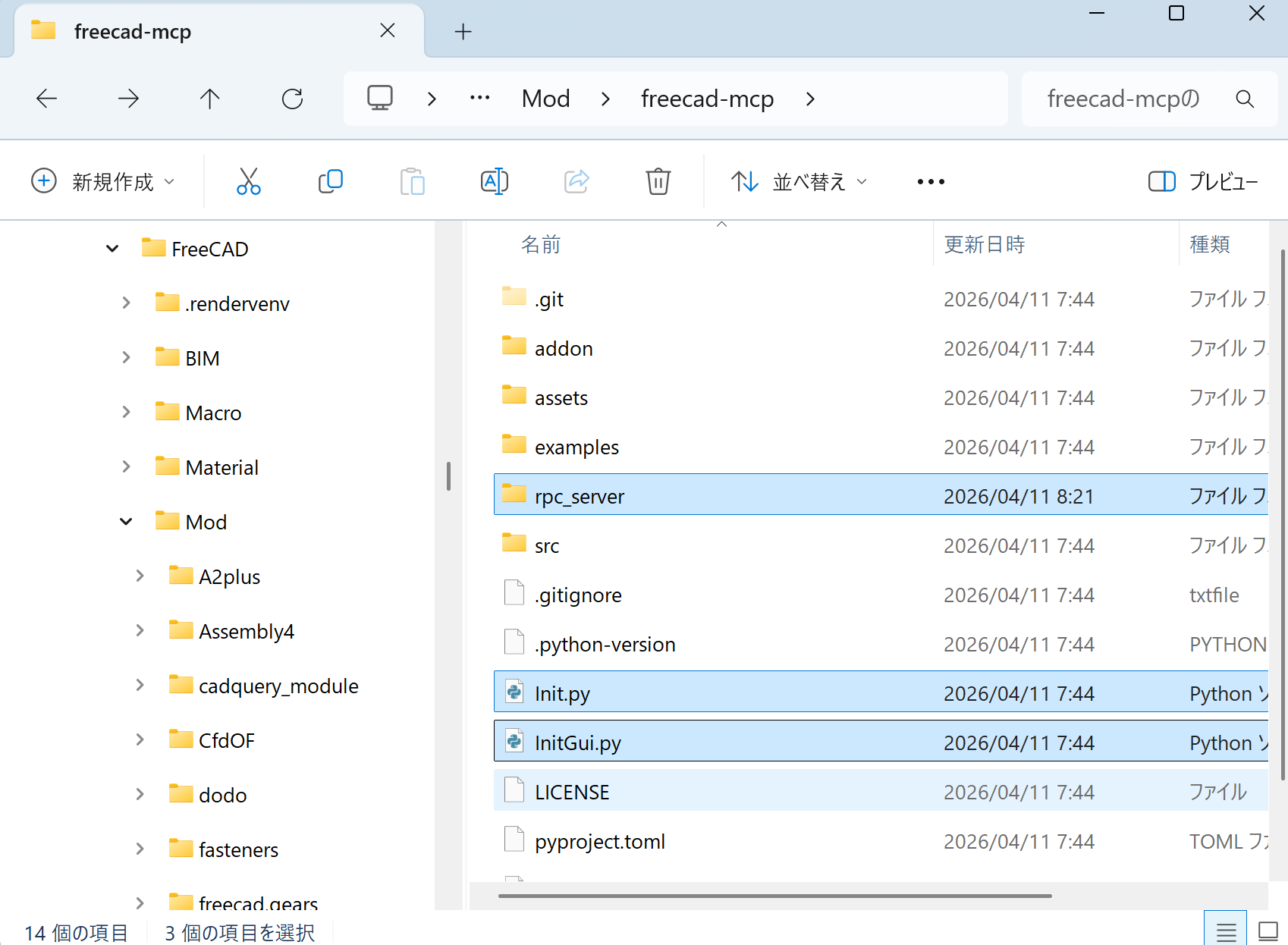Switch to details list view
Viewport: 1288px width, 945px height.
tap(1226, 931)
